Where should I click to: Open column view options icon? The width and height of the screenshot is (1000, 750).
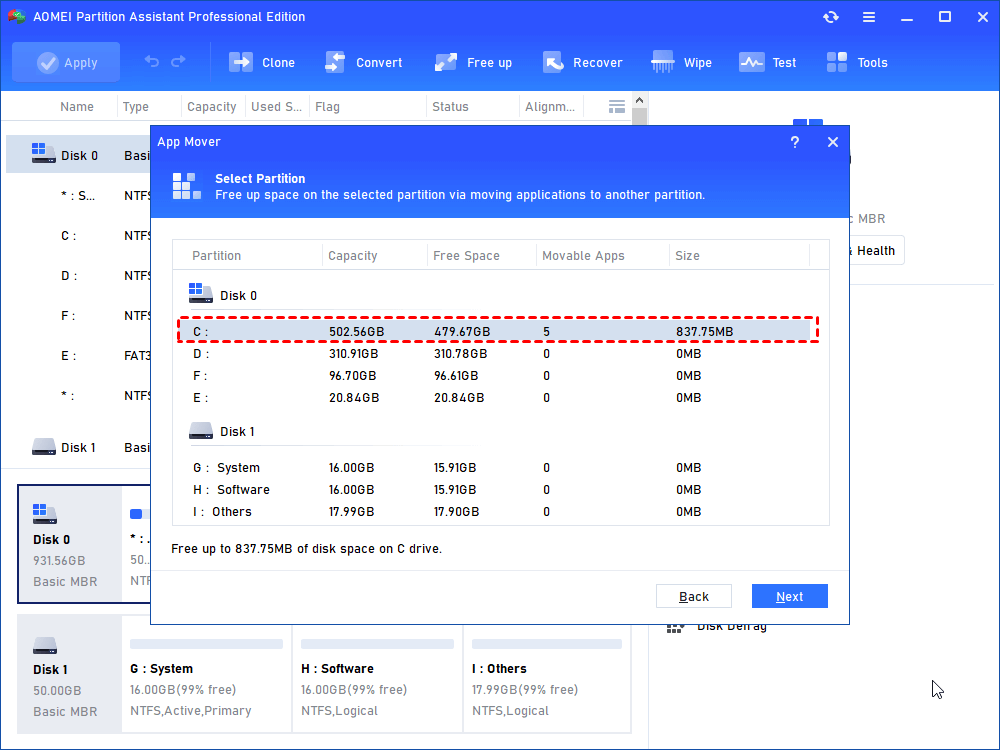(x=617, y=106)
